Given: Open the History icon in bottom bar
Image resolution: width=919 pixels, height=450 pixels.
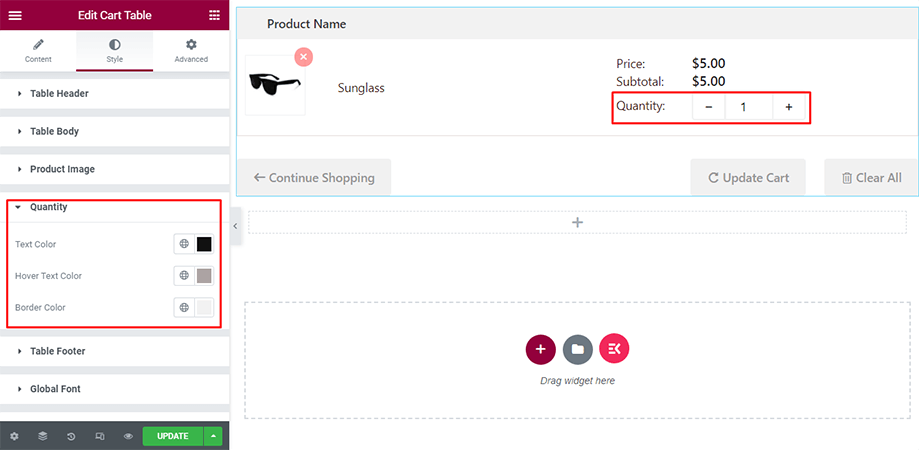Looking at the screenshot, I should (x=71, y=436).
